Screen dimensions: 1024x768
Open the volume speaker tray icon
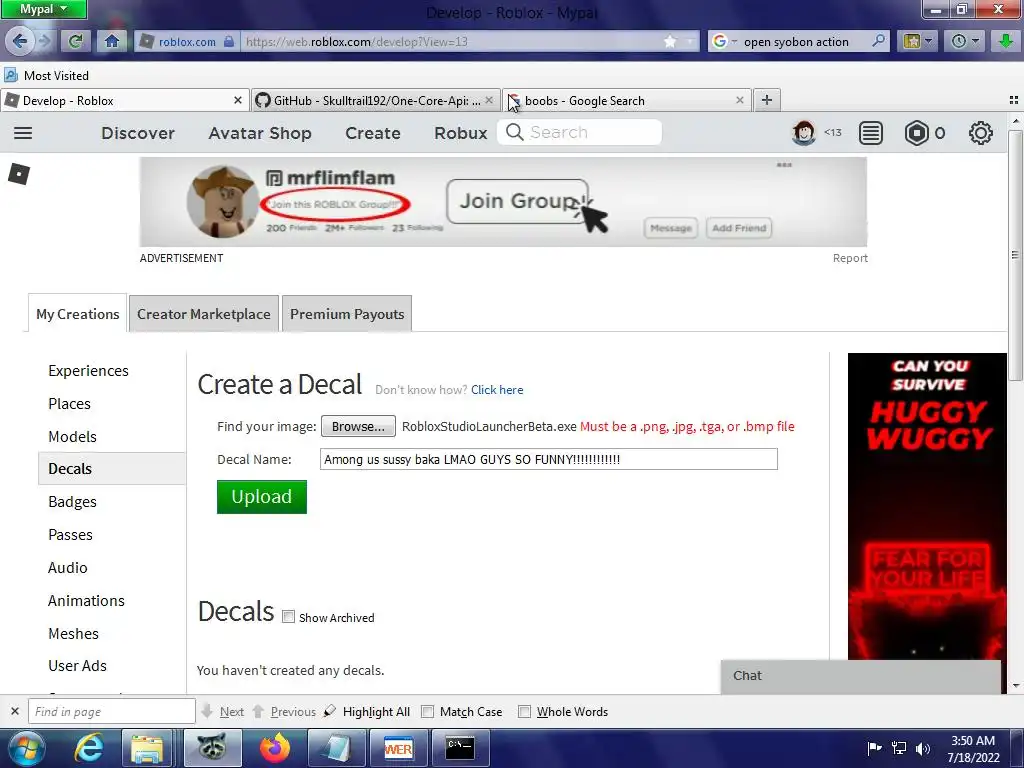(922, 748)
